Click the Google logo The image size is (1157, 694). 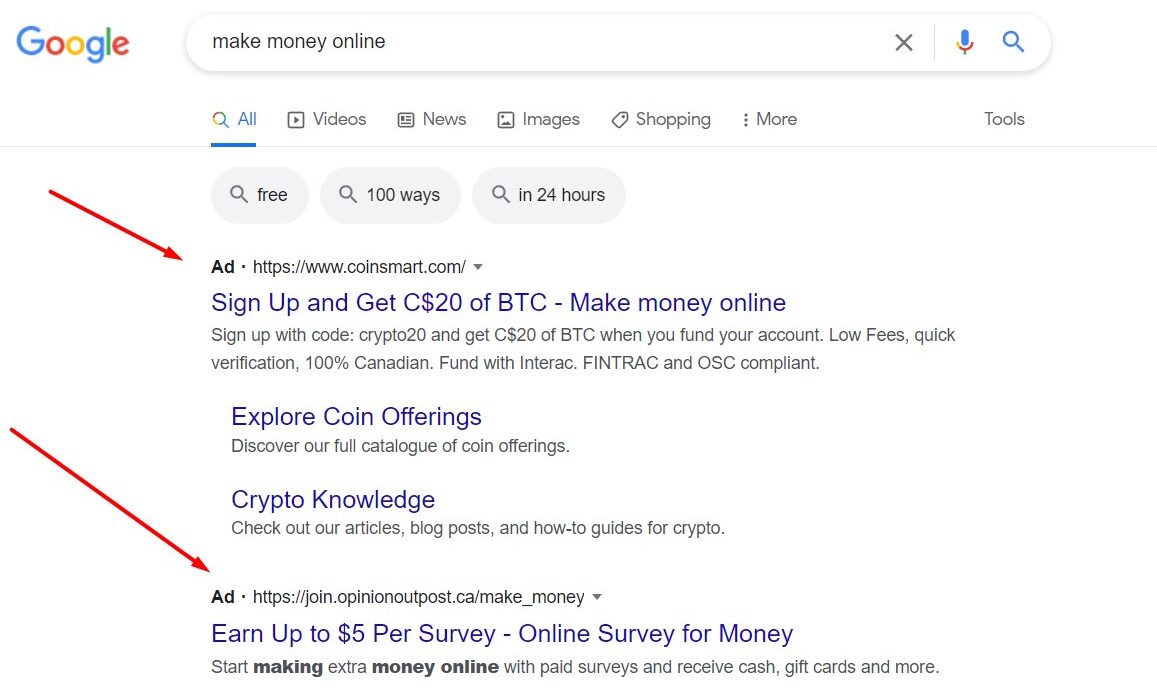(x=73, y=44)
